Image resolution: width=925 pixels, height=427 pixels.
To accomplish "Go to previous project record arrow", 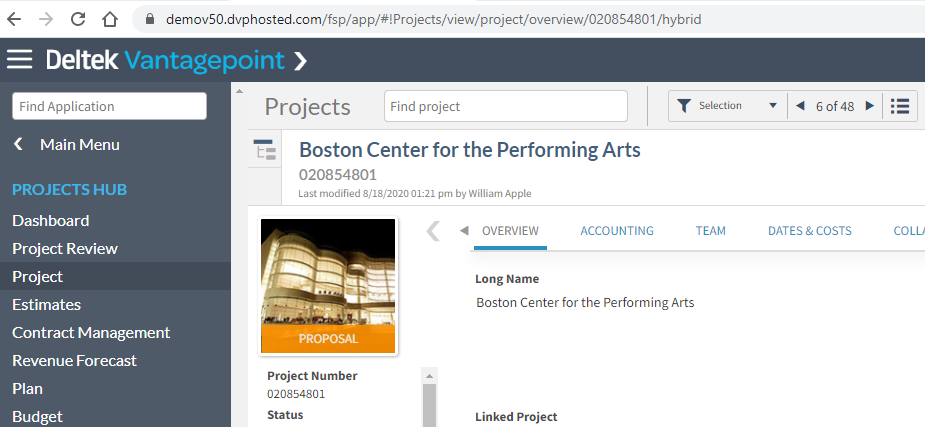I will (x=800, y=106).
